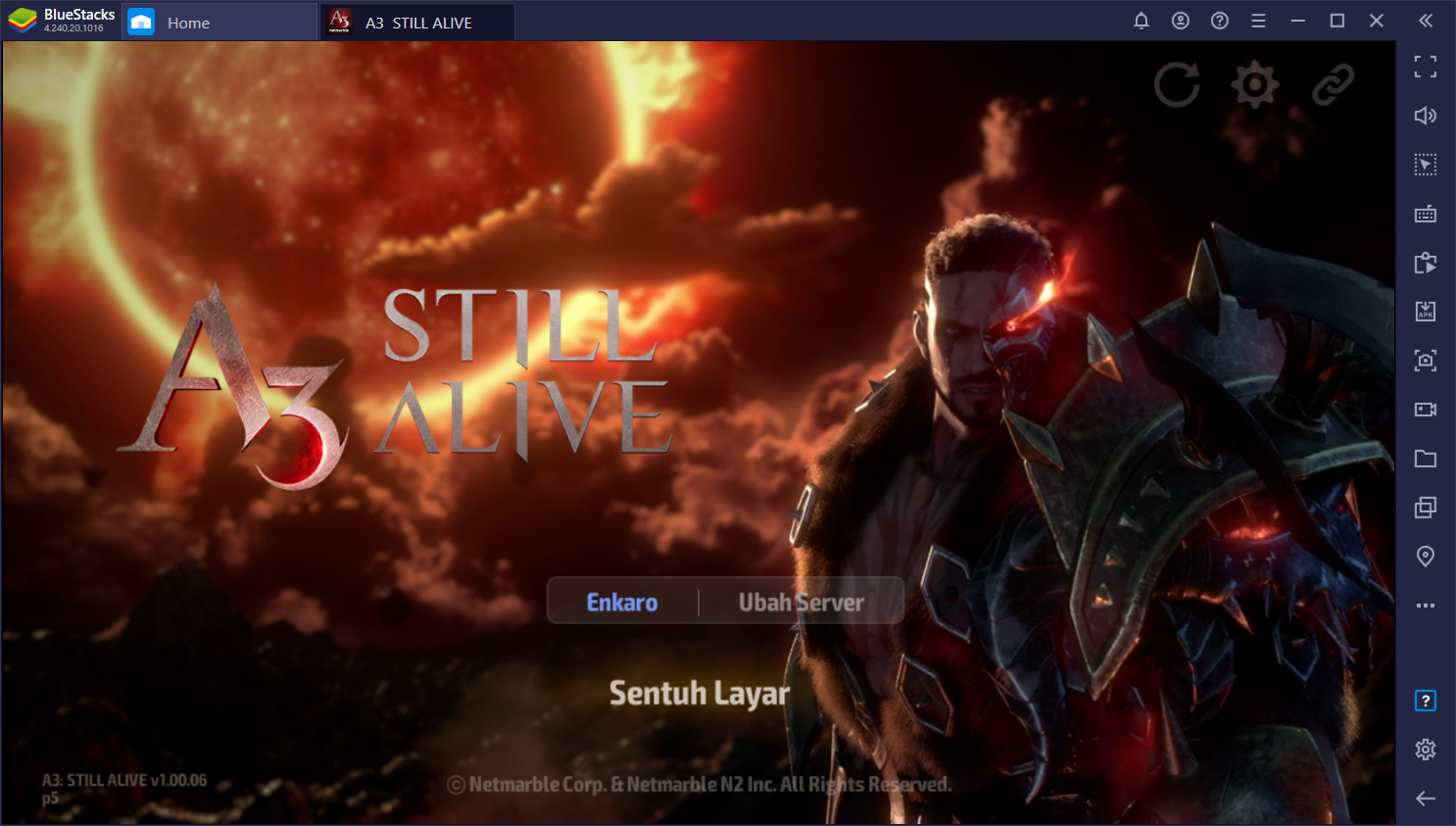
Task: Open the in-game gear settings icon
Action: pos(1255,84)
